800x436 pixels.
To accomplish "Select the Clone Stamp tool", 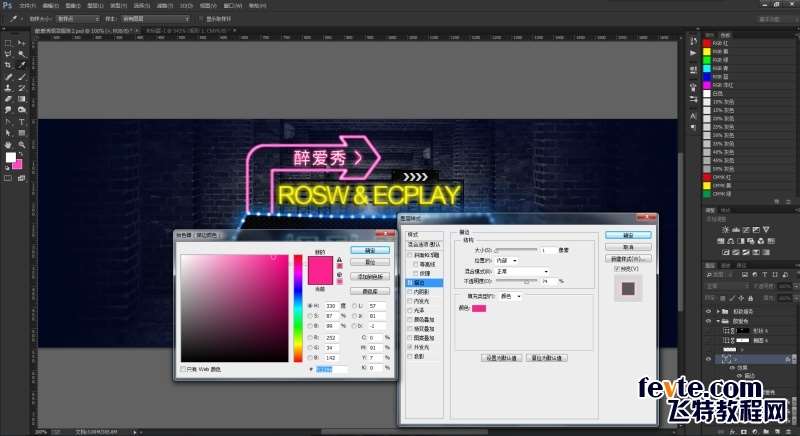I will 8,88.
